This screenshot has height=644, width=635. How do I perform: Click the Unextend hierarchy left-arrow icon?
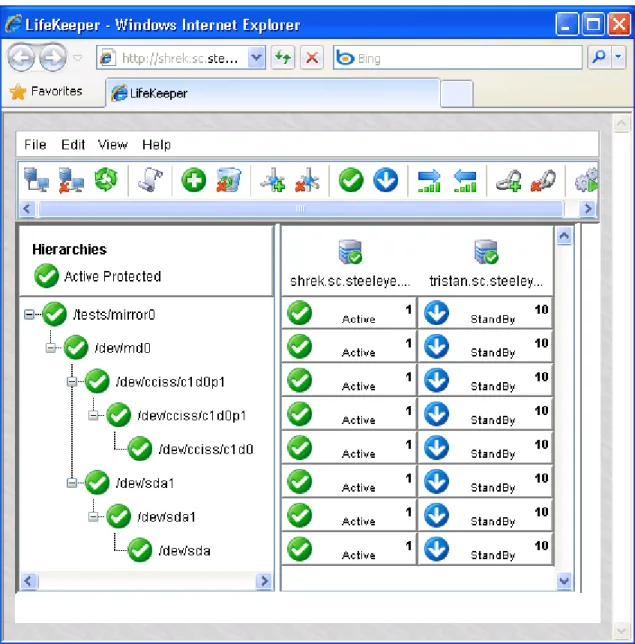[x=465, y=181]
